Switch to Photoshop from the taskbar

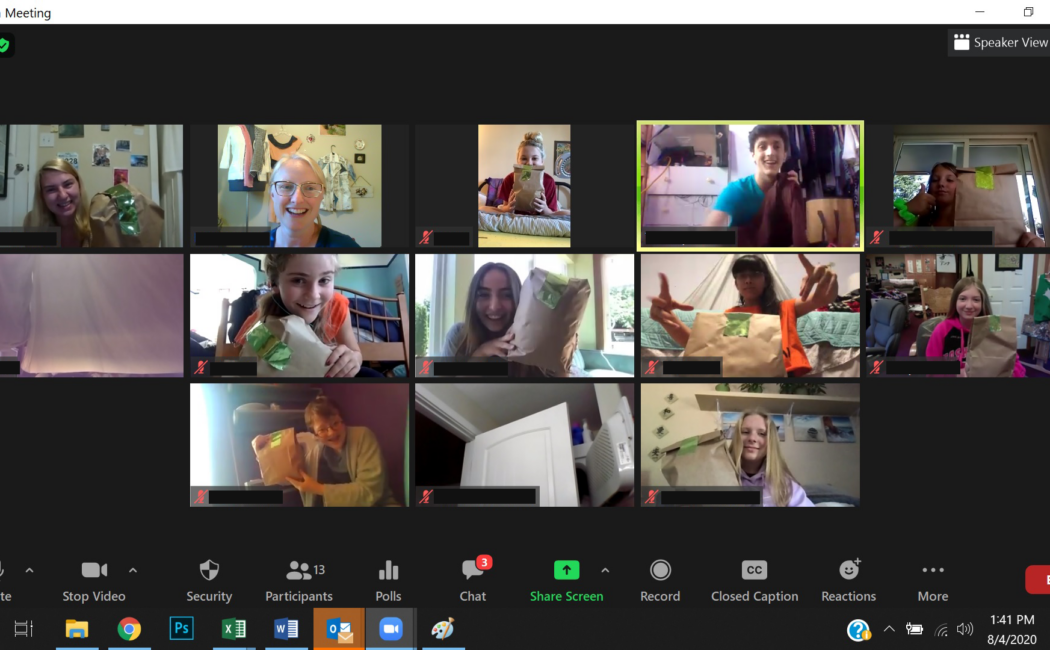[x=181, y=628]
